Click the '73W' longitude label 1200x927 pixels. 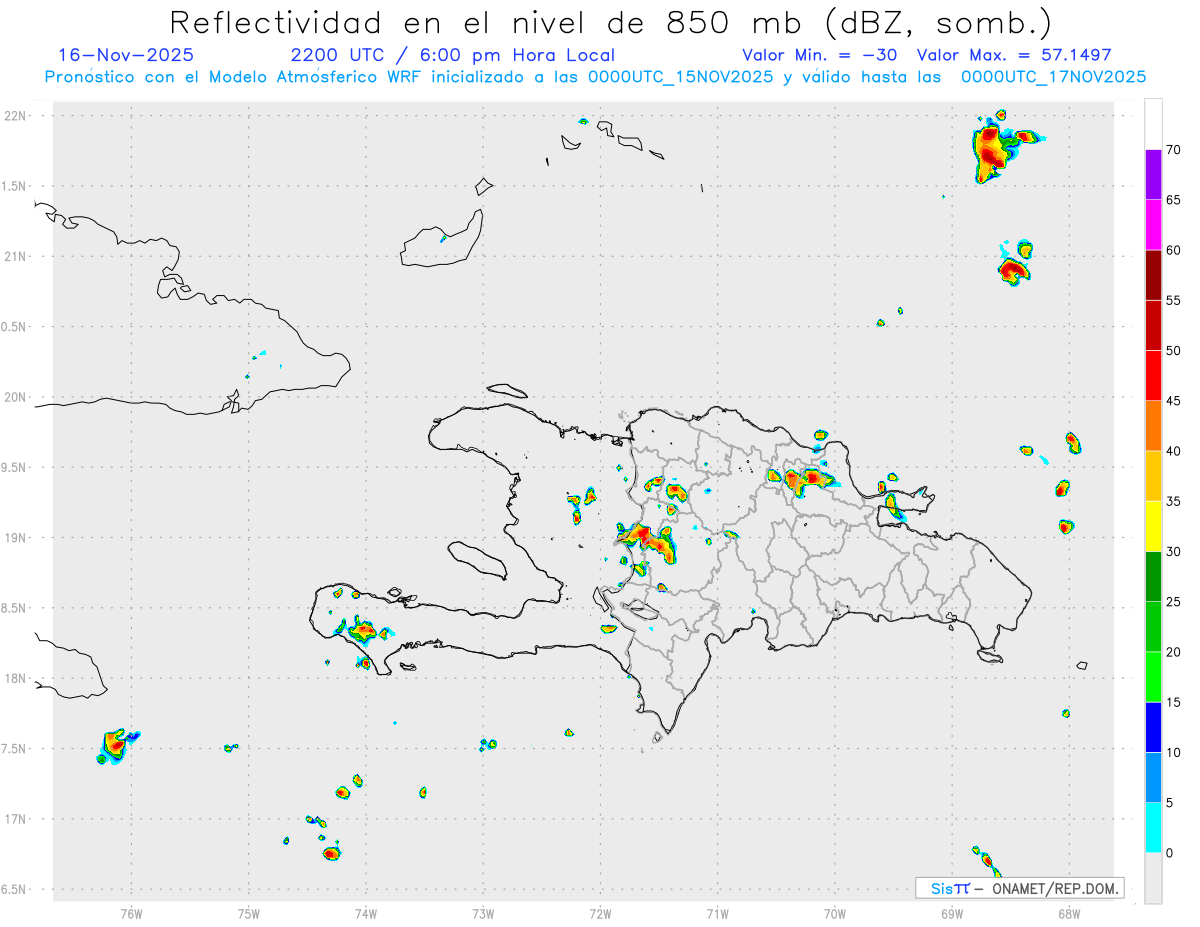tap(483, 913)
